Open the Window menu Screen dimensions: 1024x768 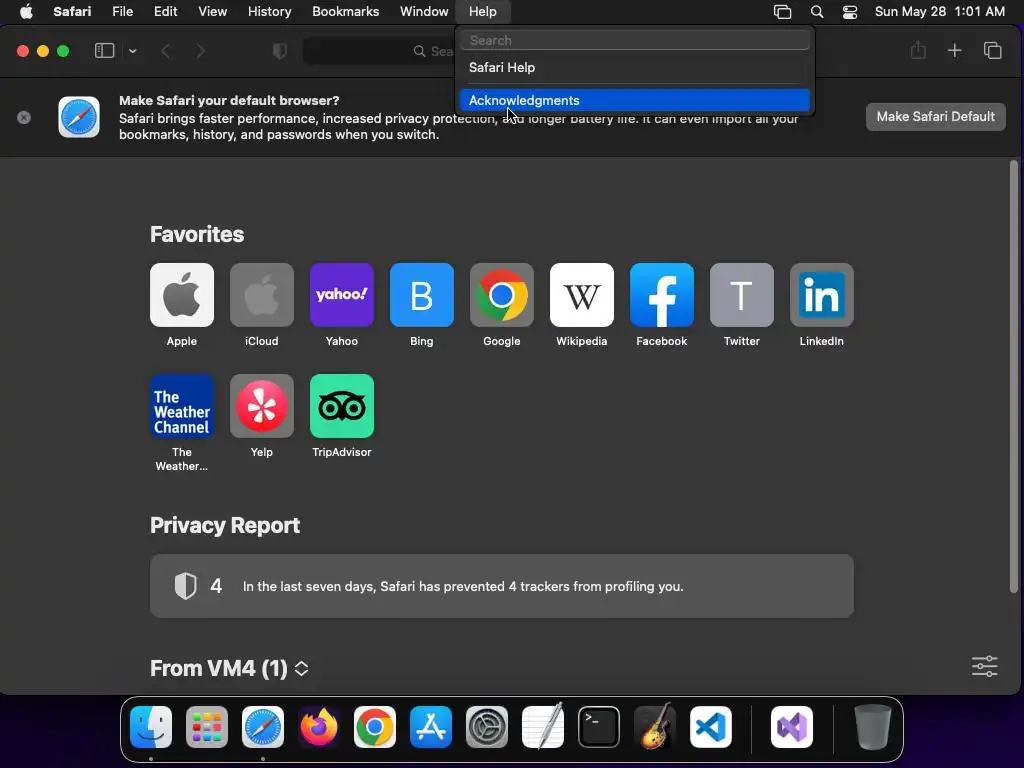click(x=424, y=12)
